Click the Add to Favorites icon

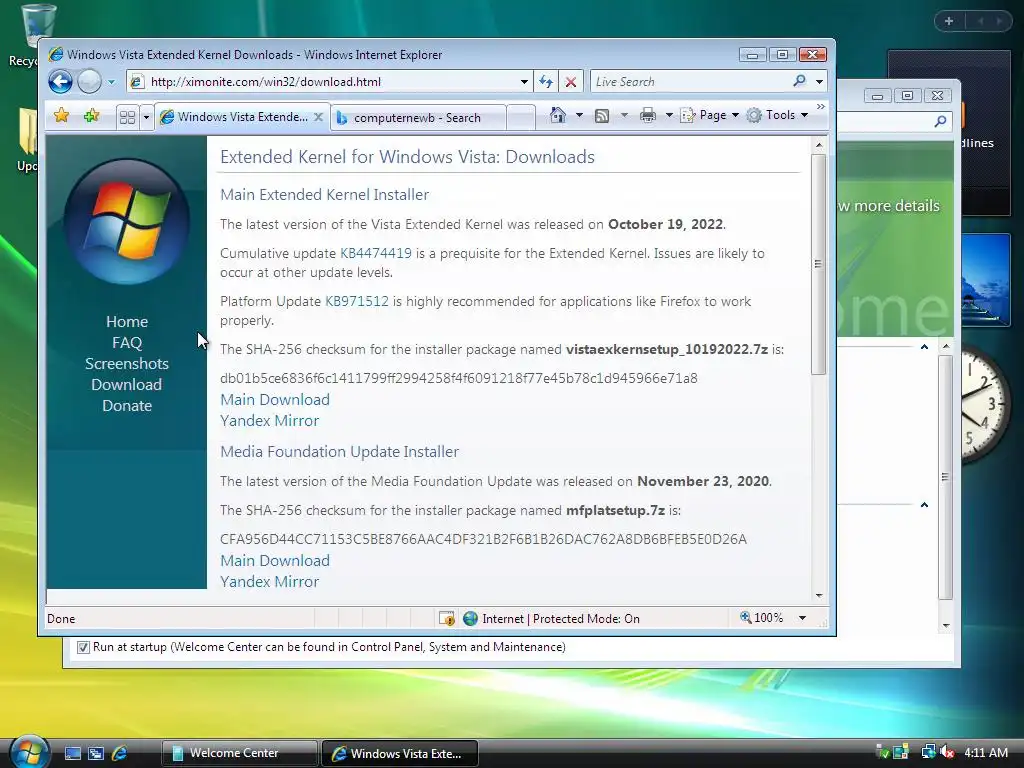tap(91, 116)
